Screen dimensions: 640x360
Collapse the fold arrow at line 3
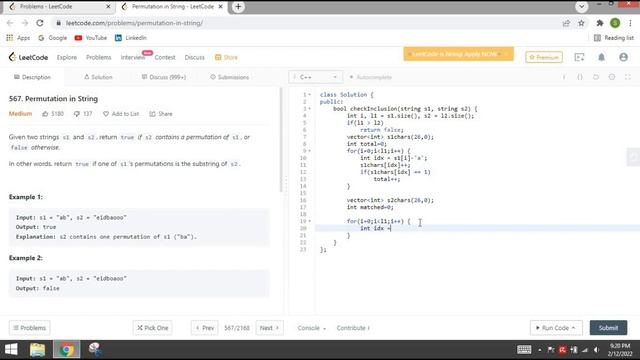point(309,109)
